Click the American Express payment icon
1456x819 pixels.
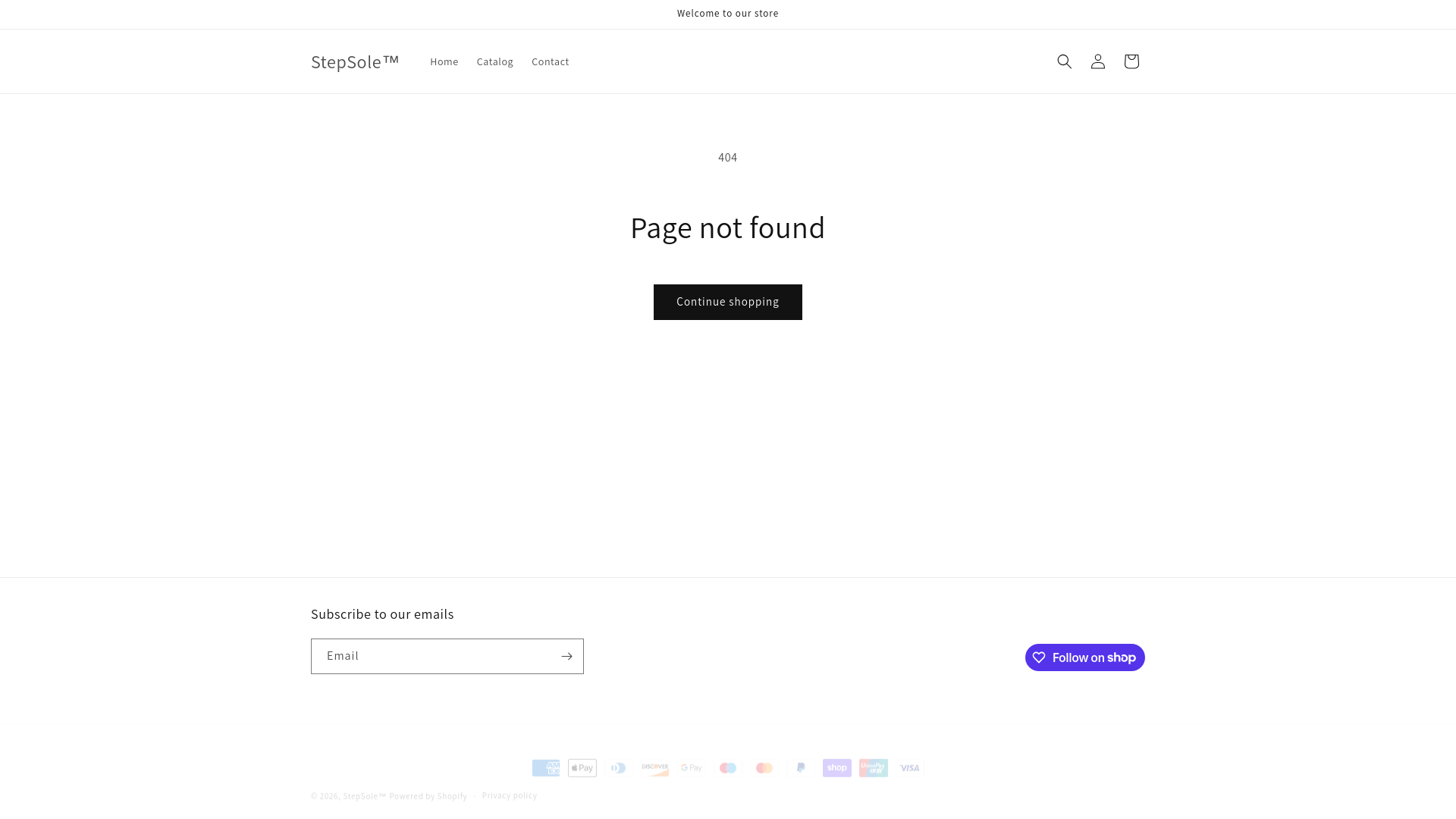point(546,768)
